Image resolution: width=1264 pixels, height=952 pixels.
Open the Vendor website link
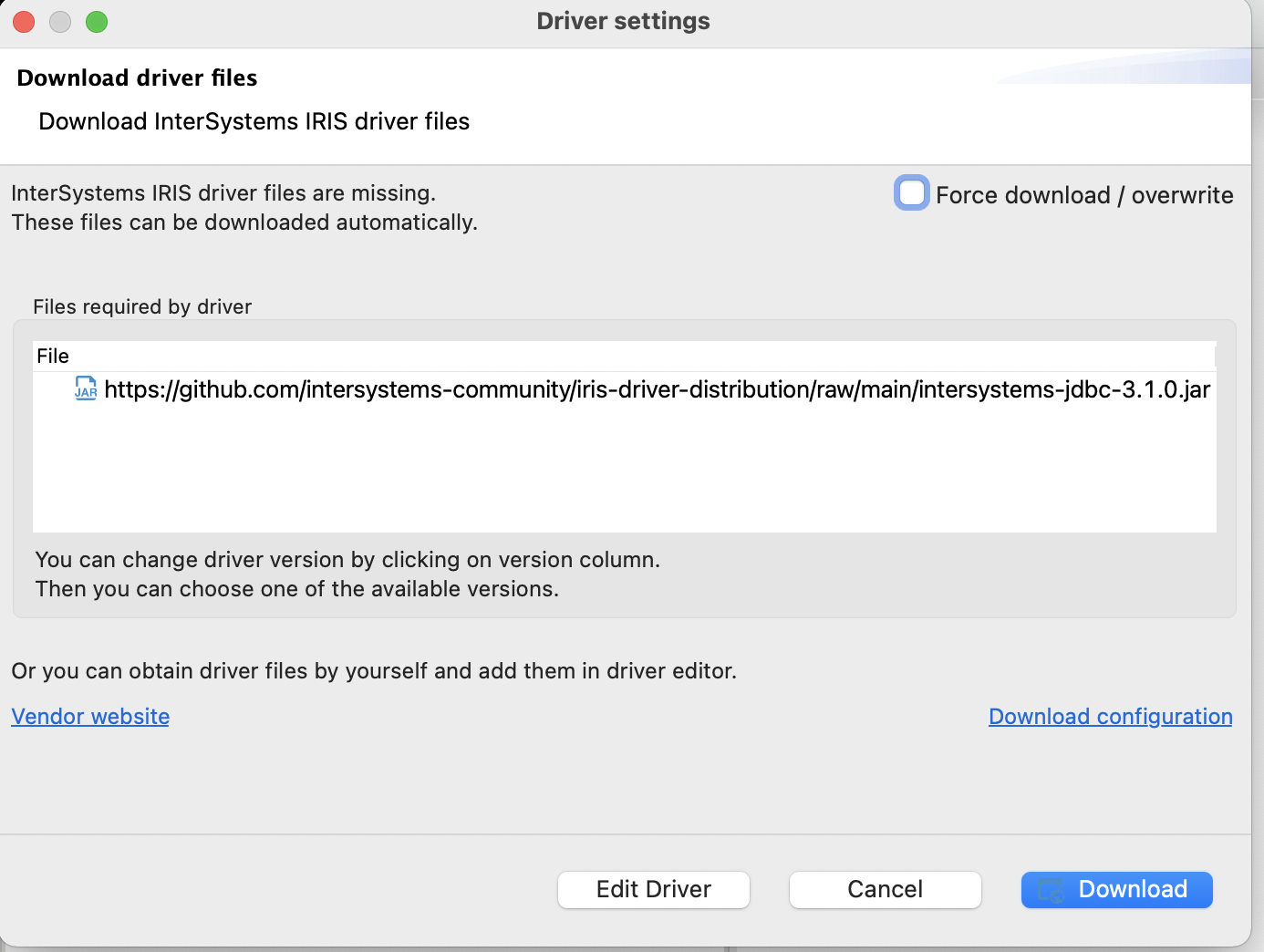[90, 717]
